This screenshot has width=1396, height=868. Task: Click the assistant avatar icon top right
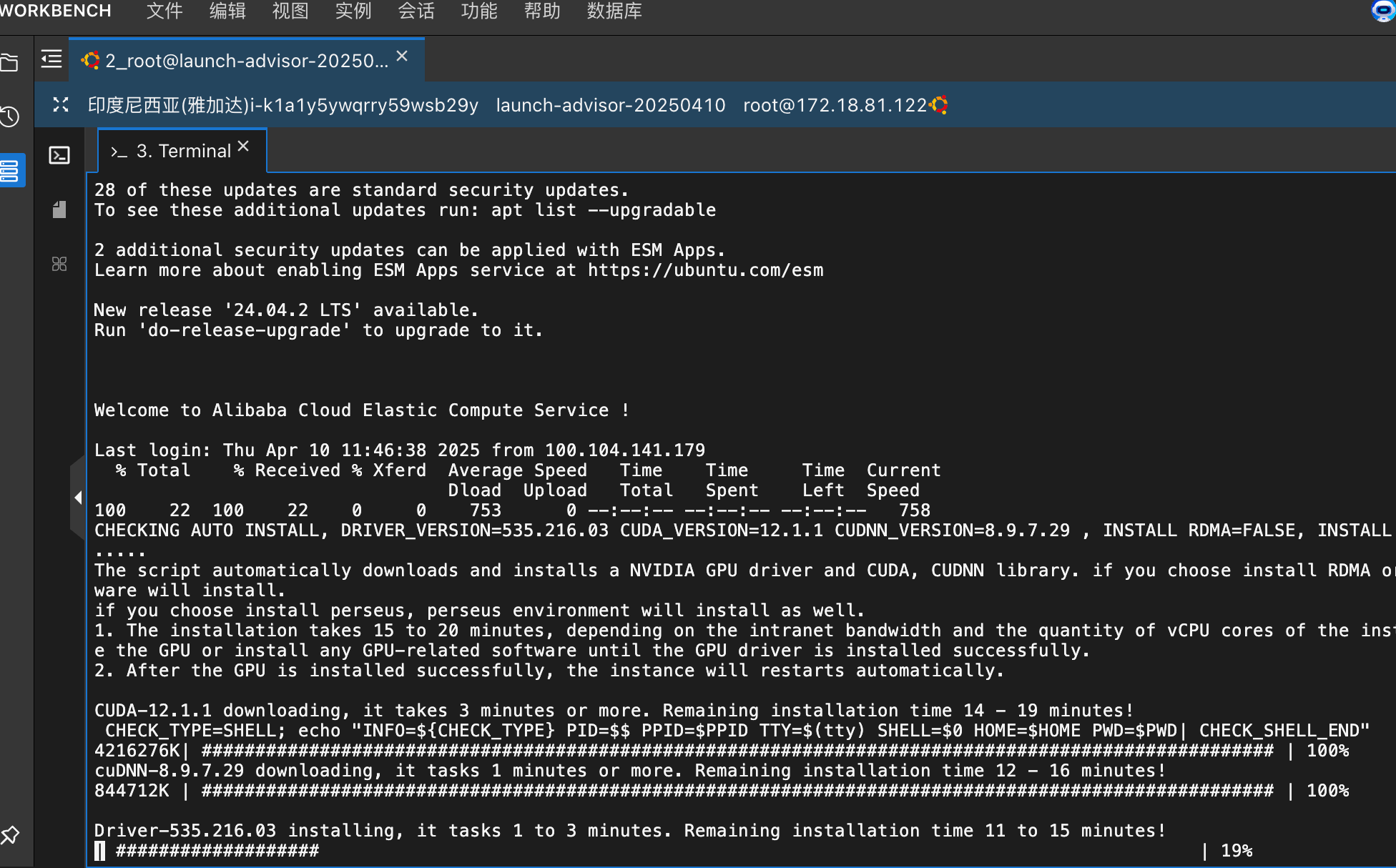coord(1382,11)
